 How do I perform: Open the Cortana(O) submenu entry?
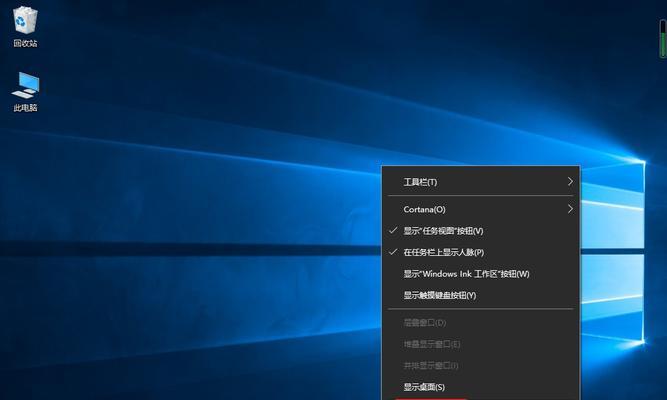[481, 209]
